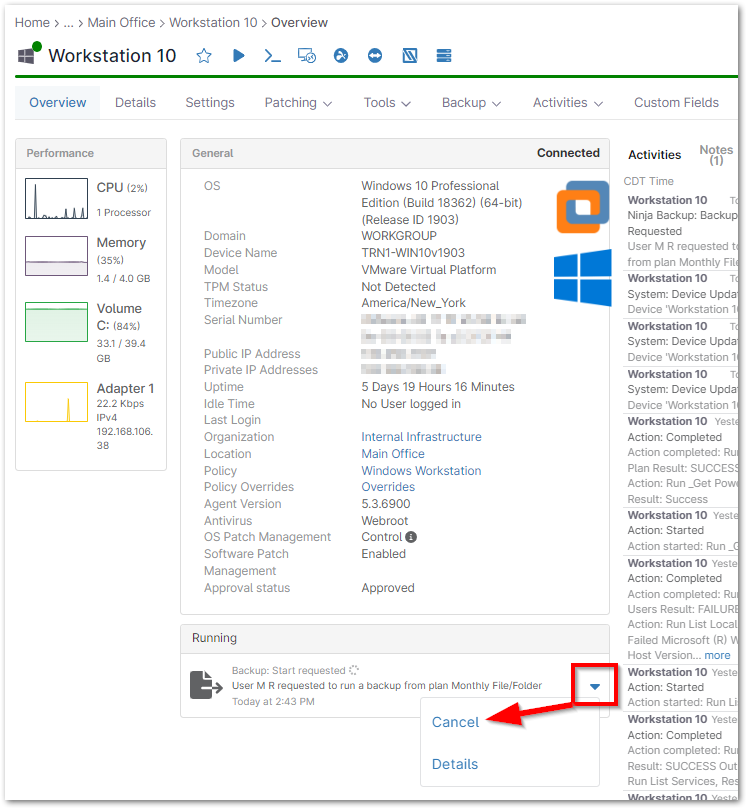Click the striped server icon in header

(x=444, y=56)
